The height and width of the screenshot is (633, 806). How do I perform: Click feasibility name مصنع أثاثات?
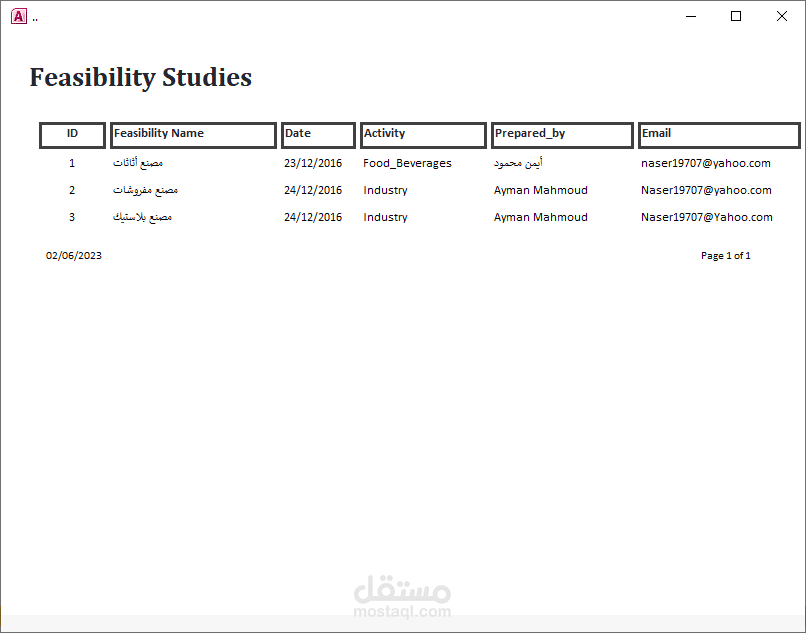tap(138, 163)
